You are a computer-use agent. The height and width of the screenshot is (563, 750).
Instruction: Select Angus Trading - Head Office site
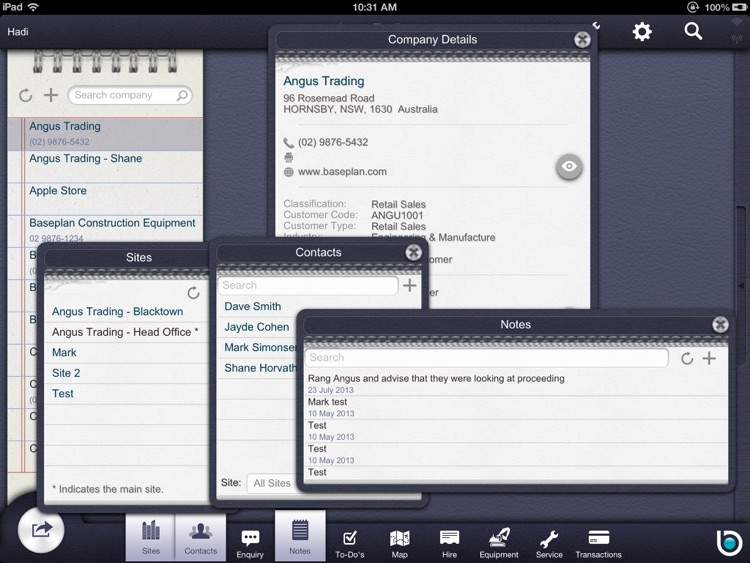(126, 332)
